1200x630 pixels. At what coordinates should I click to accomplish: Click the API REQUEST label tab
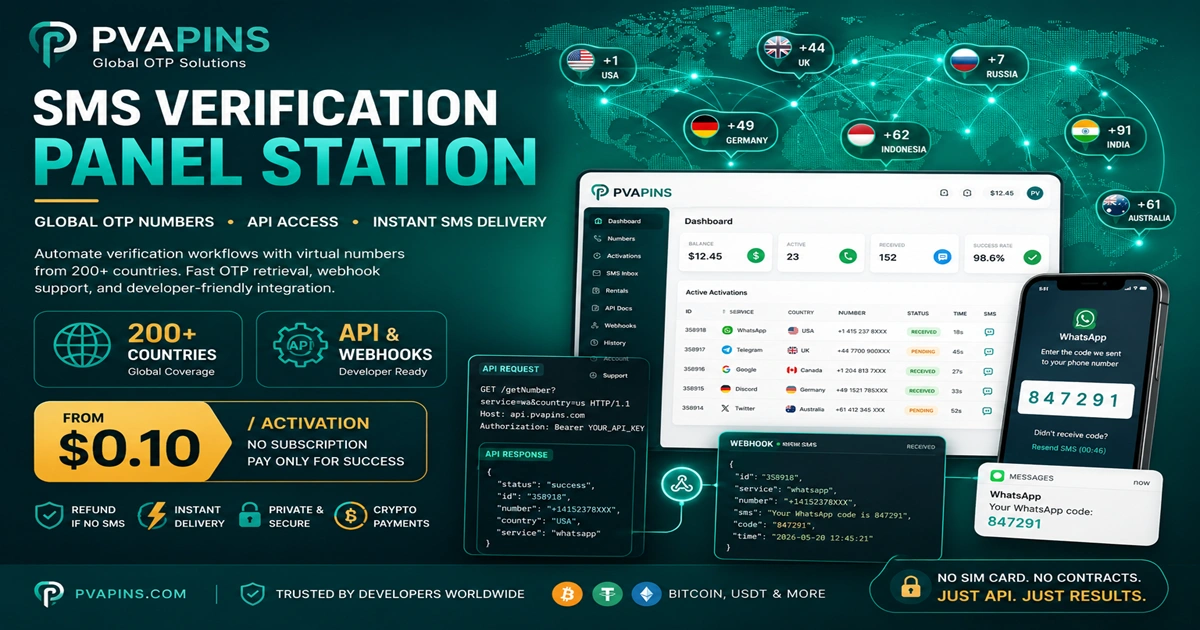pos(513,367)
